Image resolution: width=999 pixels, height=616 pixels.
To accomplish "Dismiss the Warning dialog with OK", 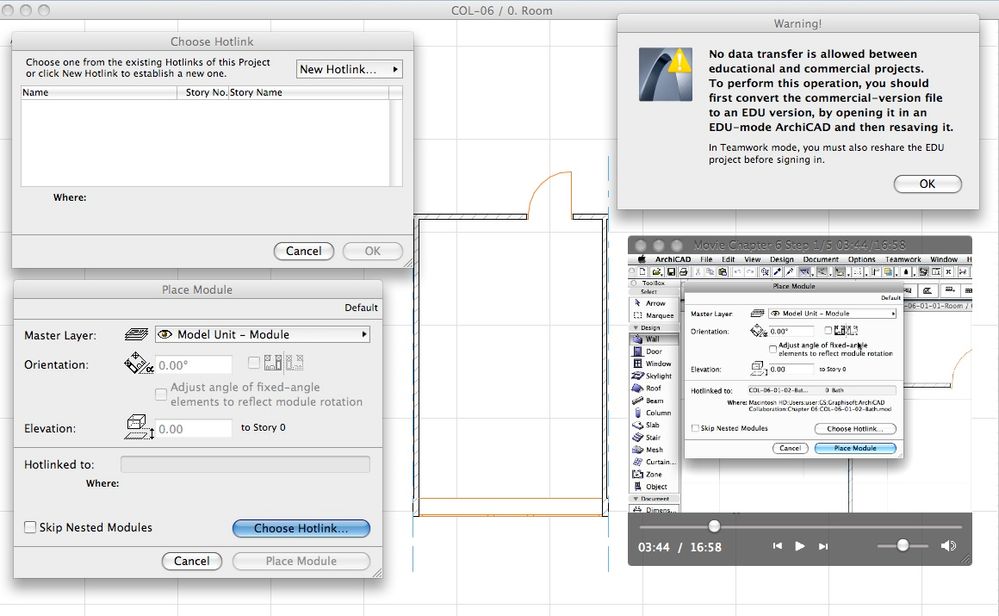I will coord(927,184).
